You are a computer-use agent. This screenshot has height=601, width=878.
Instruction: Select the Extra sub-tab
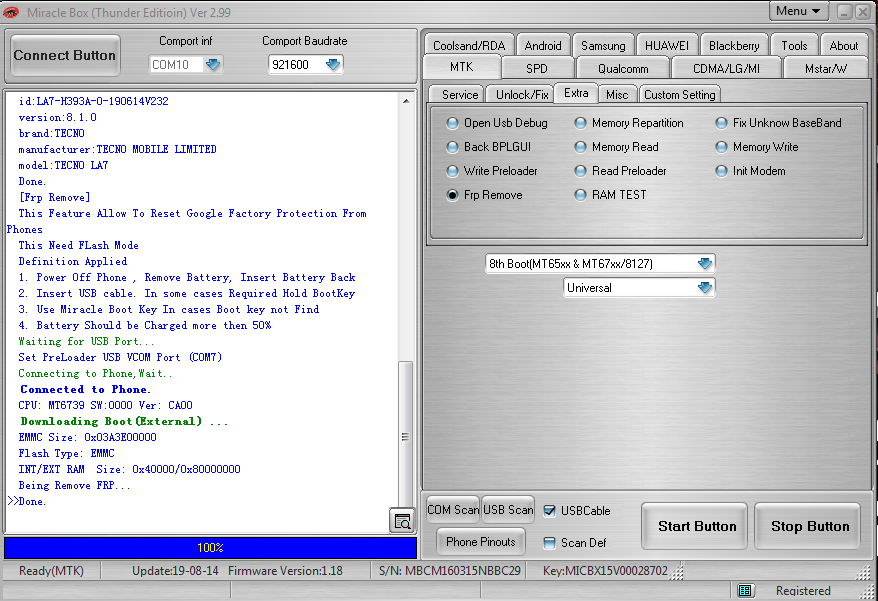576,93
